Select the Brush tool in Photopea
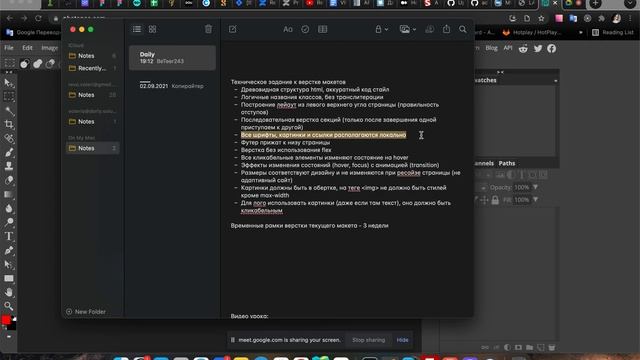 click(x=9, y=153)
